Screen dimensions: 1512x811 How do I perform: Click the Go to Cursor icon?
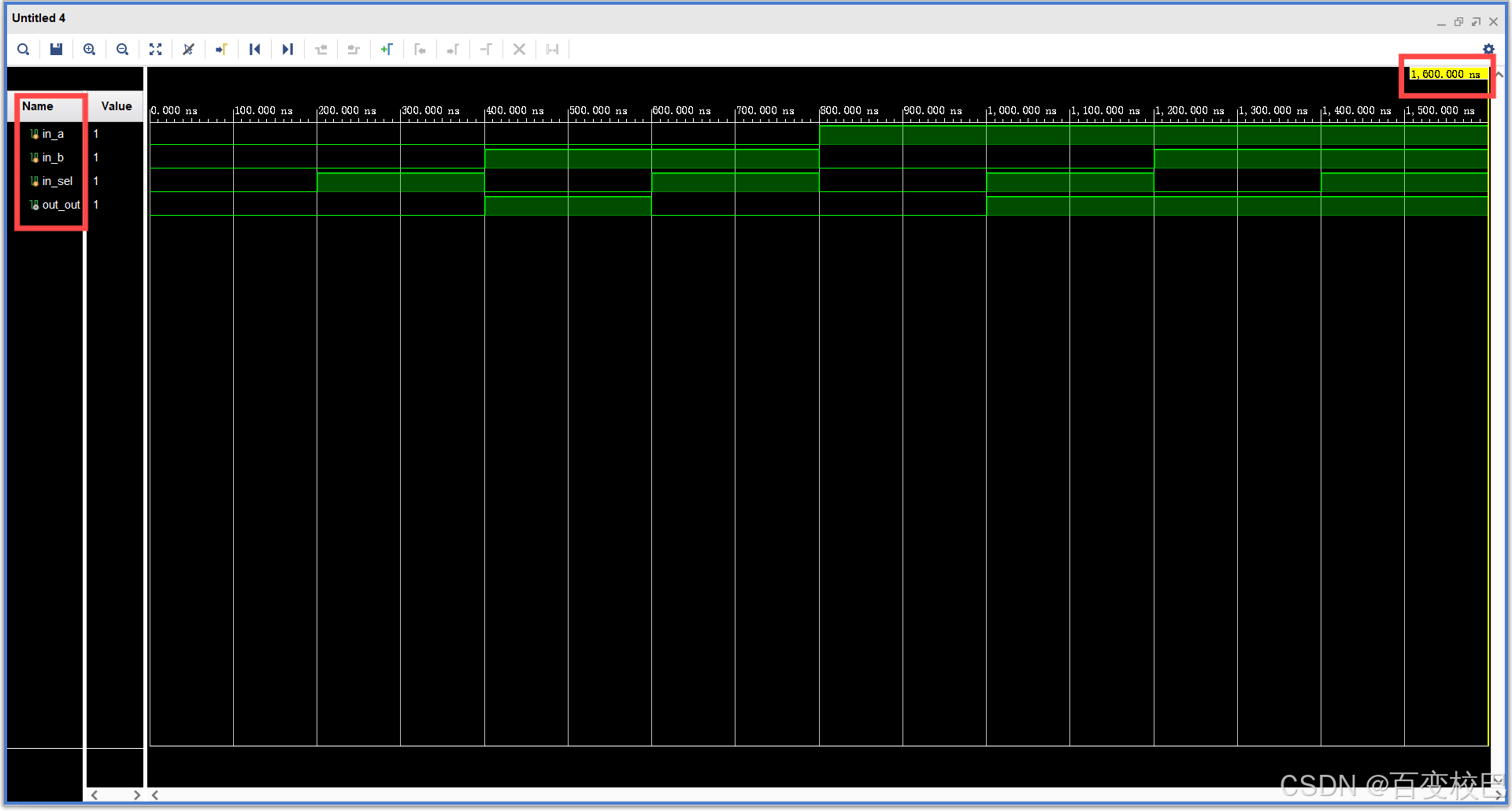pos(221,50)
